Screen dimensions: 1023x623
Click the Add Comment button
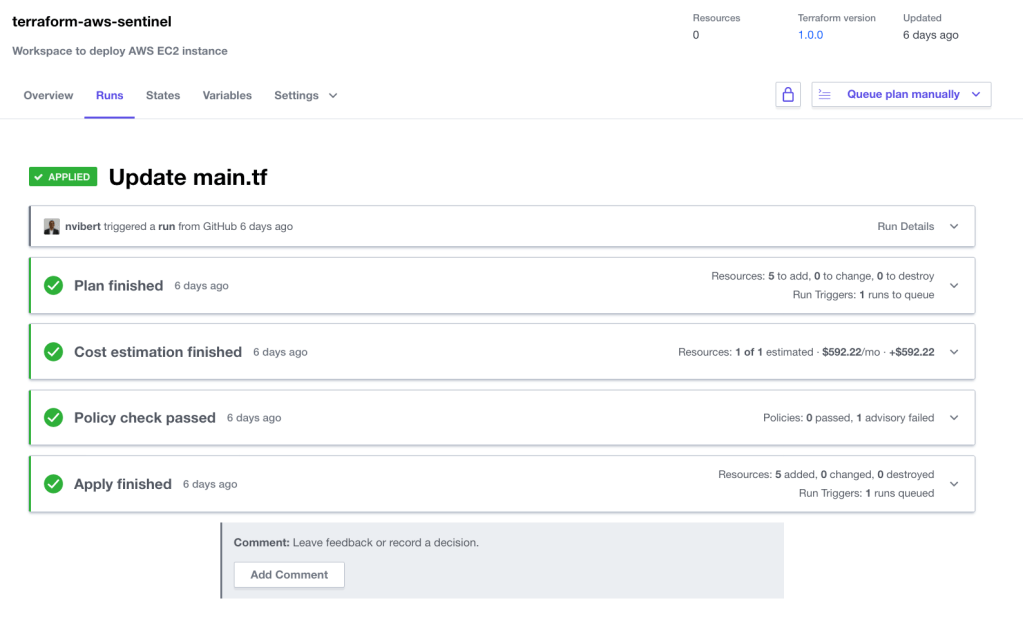pyautogui.click(x=289, y=575)
